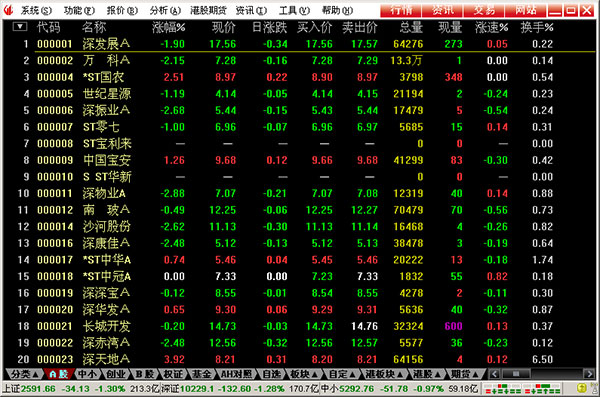Sort by the 涨幅% column header
The image size is (600, 397).
coord(168,27)
